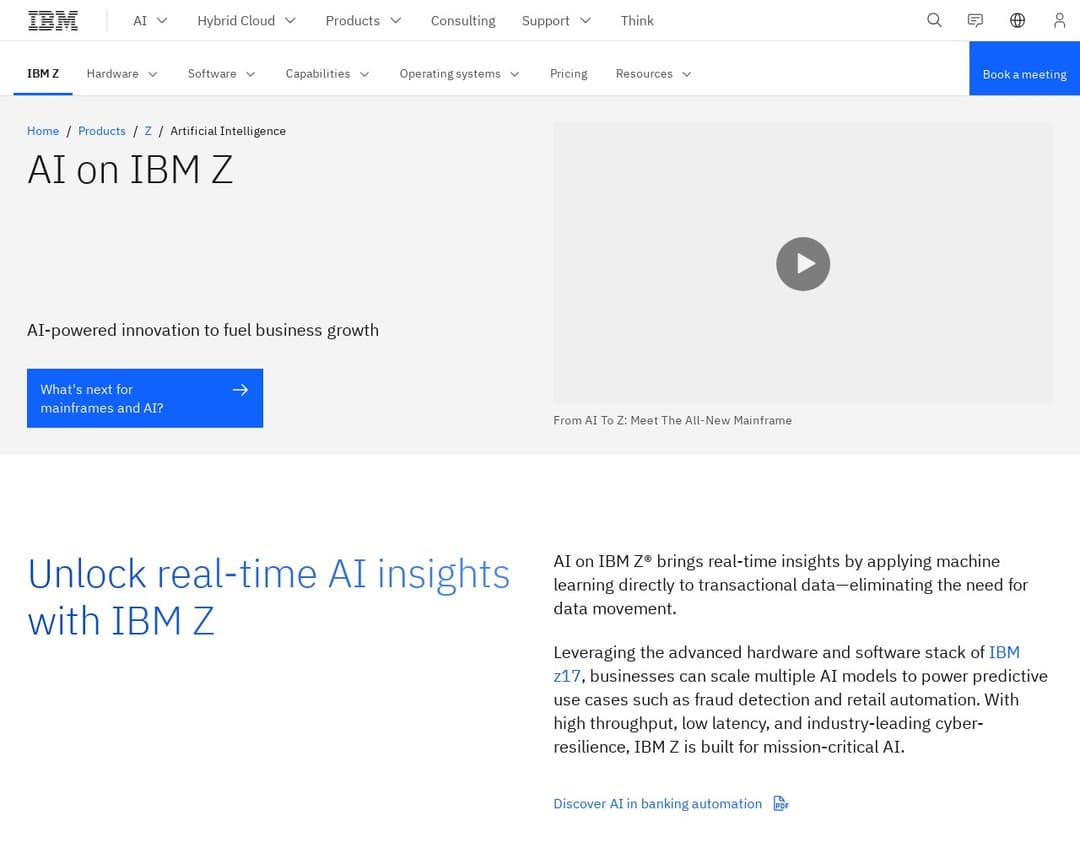Expand the Resources submenu
Image resolution: width=1080 pixels, height=864 pixels.
click(x=653, y=74)
